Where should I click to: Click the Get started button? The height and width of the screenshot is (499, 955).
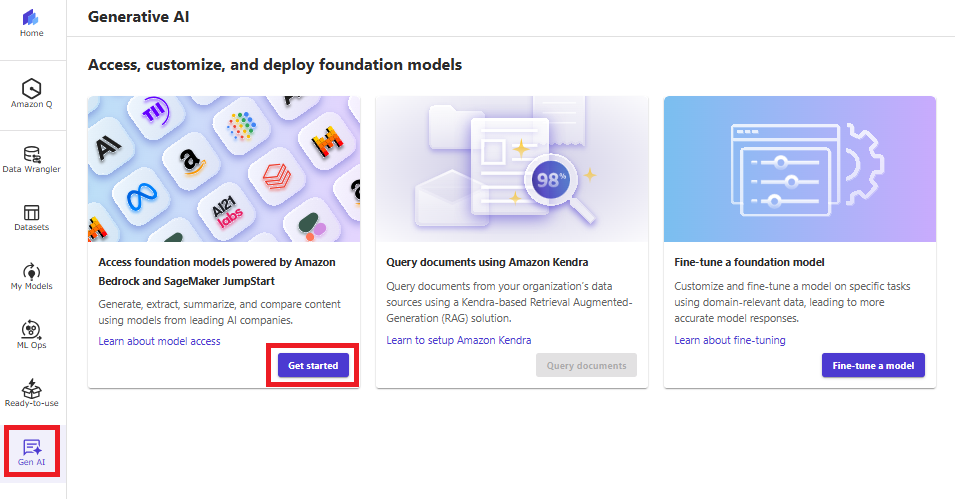[313, 366]
